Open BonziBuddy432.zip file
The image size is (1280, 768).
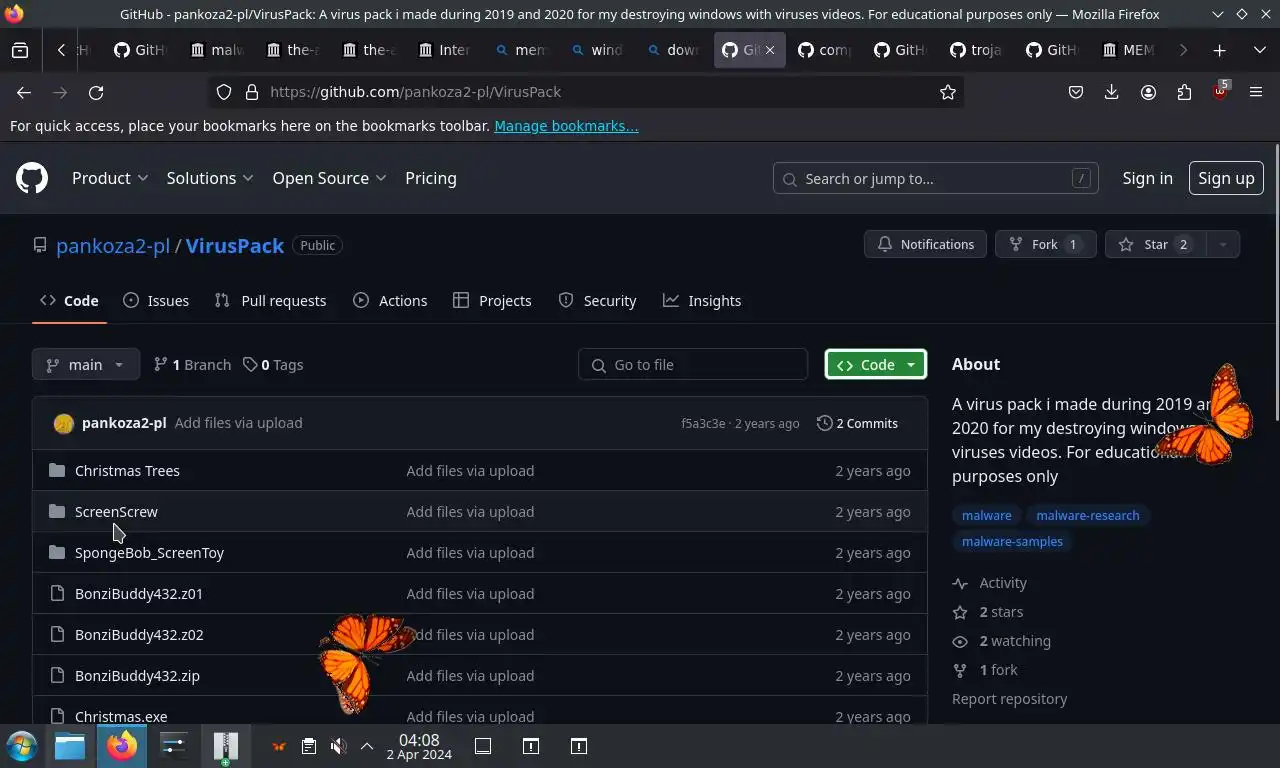pyautogui.click(x=137, y=675)
